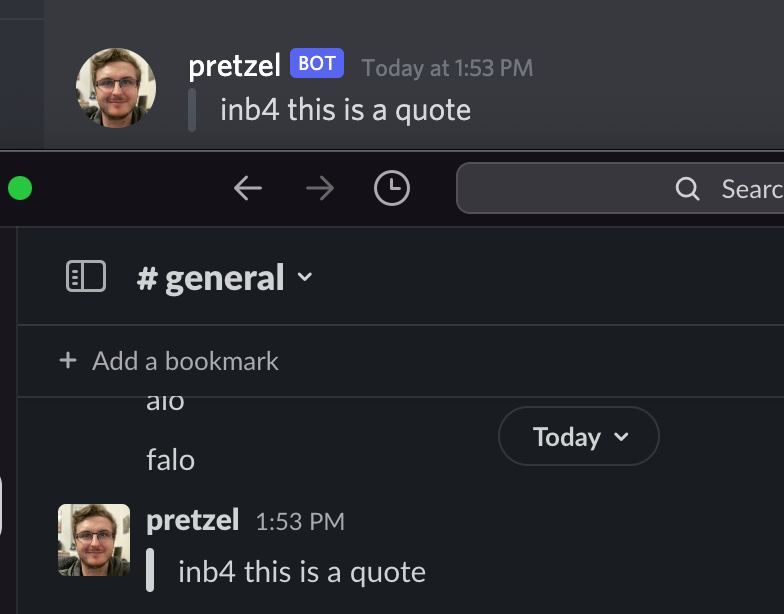The height and width of the screenshot is (614, 784).
Task: Click the Add a bookmark text
Action: point(185,360)
